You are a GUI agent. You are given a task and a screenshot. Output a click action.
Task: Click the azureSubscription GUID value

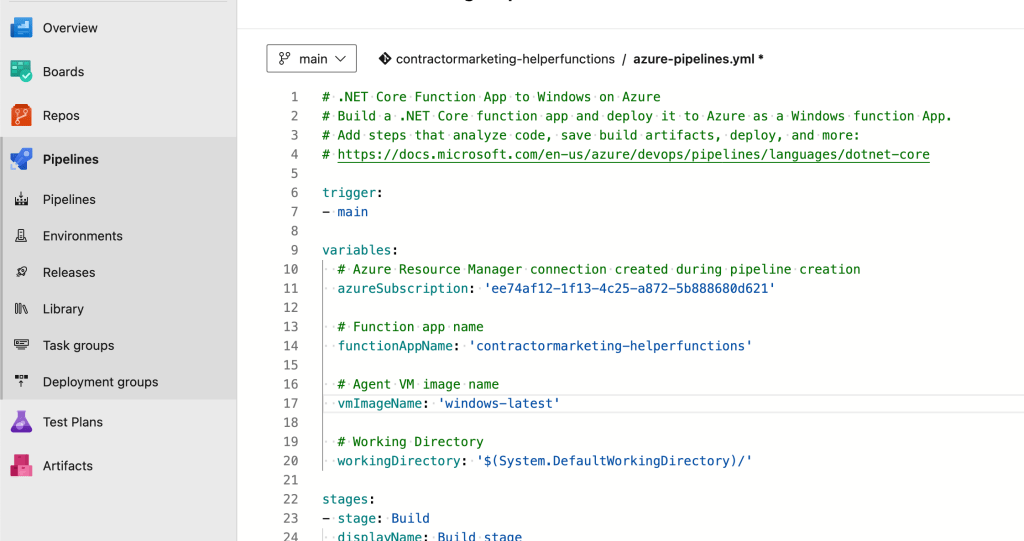coord(630,288)
